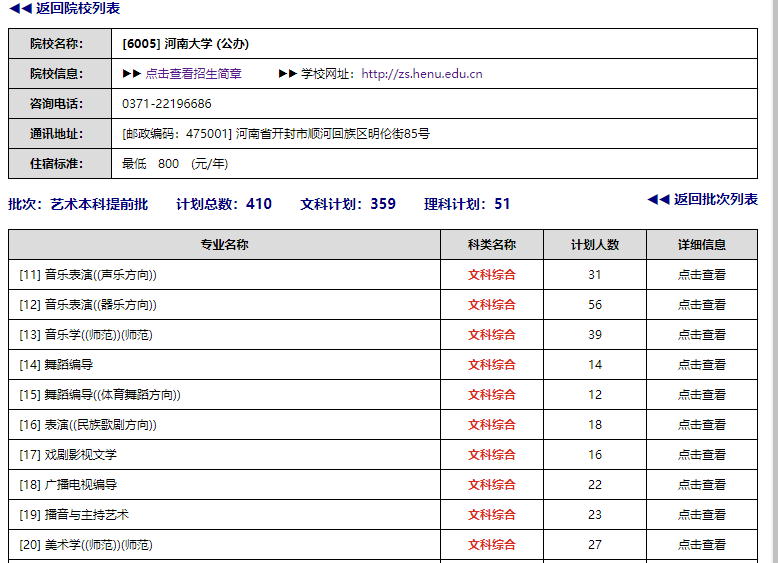View details for 音乐表演(声乐方向)

pyautogui.click(x=701, y=275)
